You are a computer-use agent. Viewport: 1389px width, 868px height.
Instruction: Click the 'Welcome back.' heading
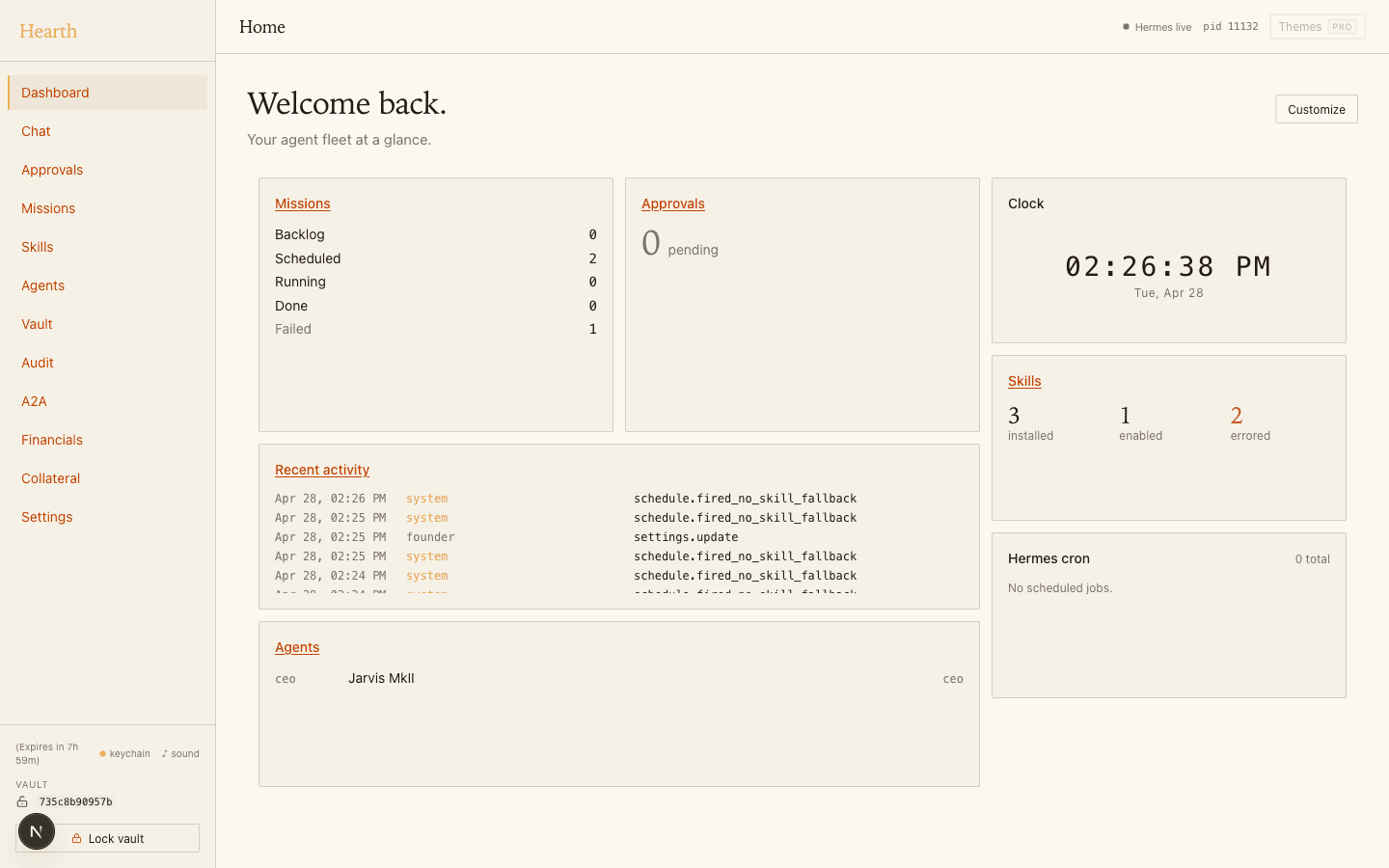pyautogui.click(x=347, y=103)
